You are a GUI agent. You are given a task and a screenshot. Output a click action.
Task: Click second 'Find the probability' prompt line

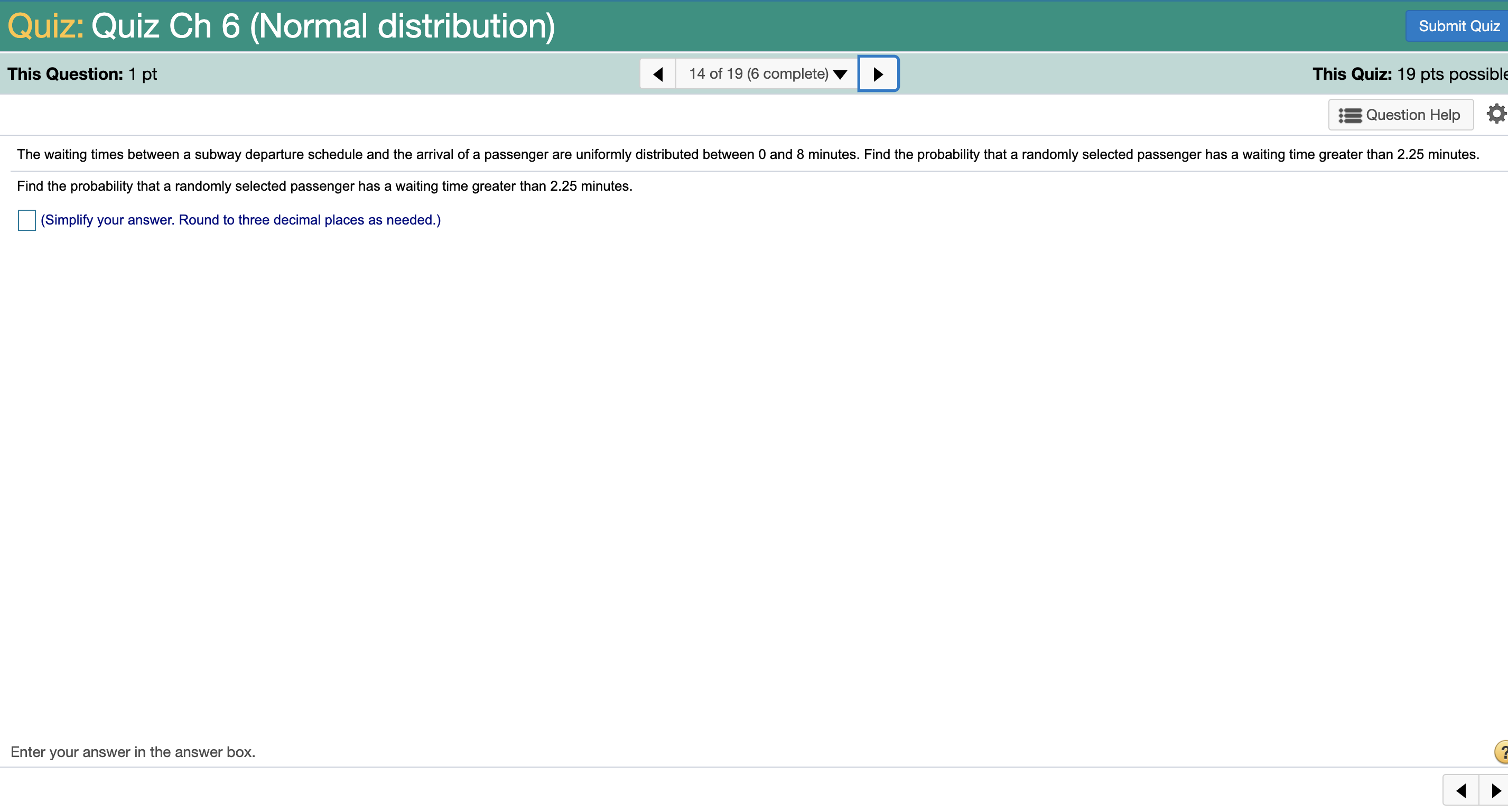[324, 186]
